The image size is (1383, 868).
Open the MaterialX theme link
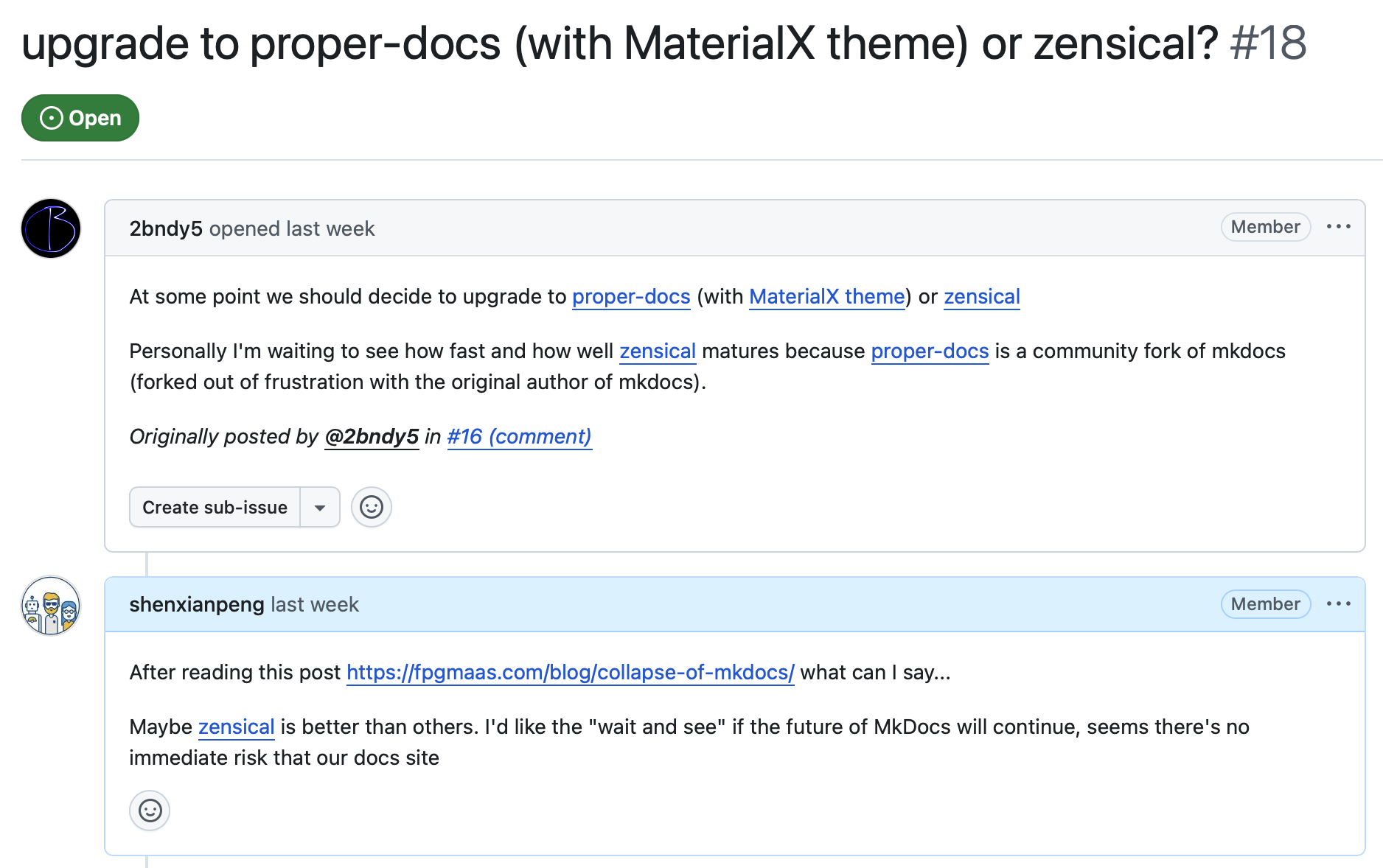click(826, 296)
